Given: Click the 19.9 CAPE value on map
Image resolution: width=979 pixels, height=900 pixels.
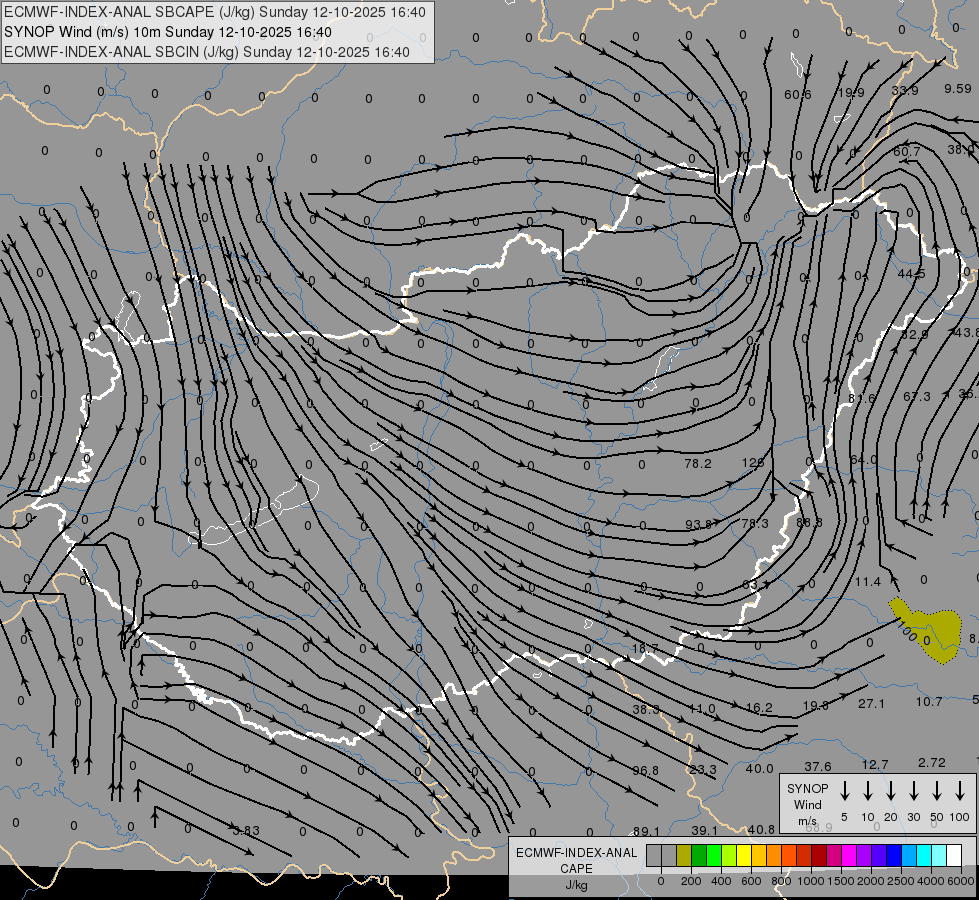Looking at the screenshot, I should (851, 92).
